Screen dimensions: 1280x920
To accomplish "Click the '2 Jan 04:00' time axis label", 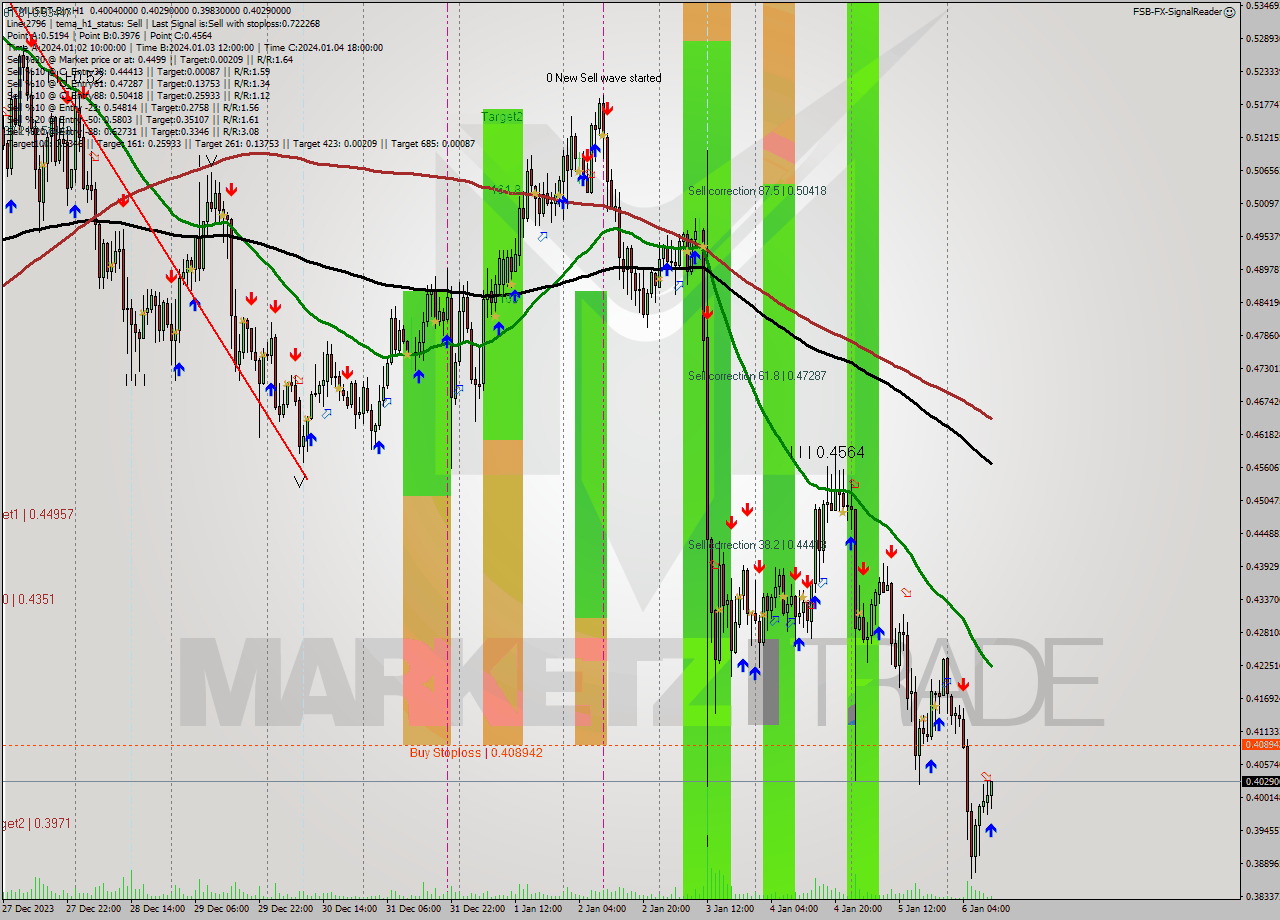I will coord(601,909).
